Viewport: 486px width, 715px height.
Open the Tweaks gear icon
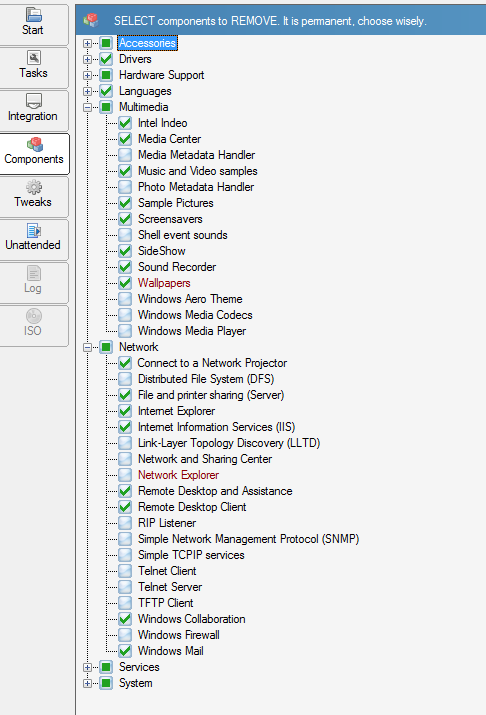34,187
